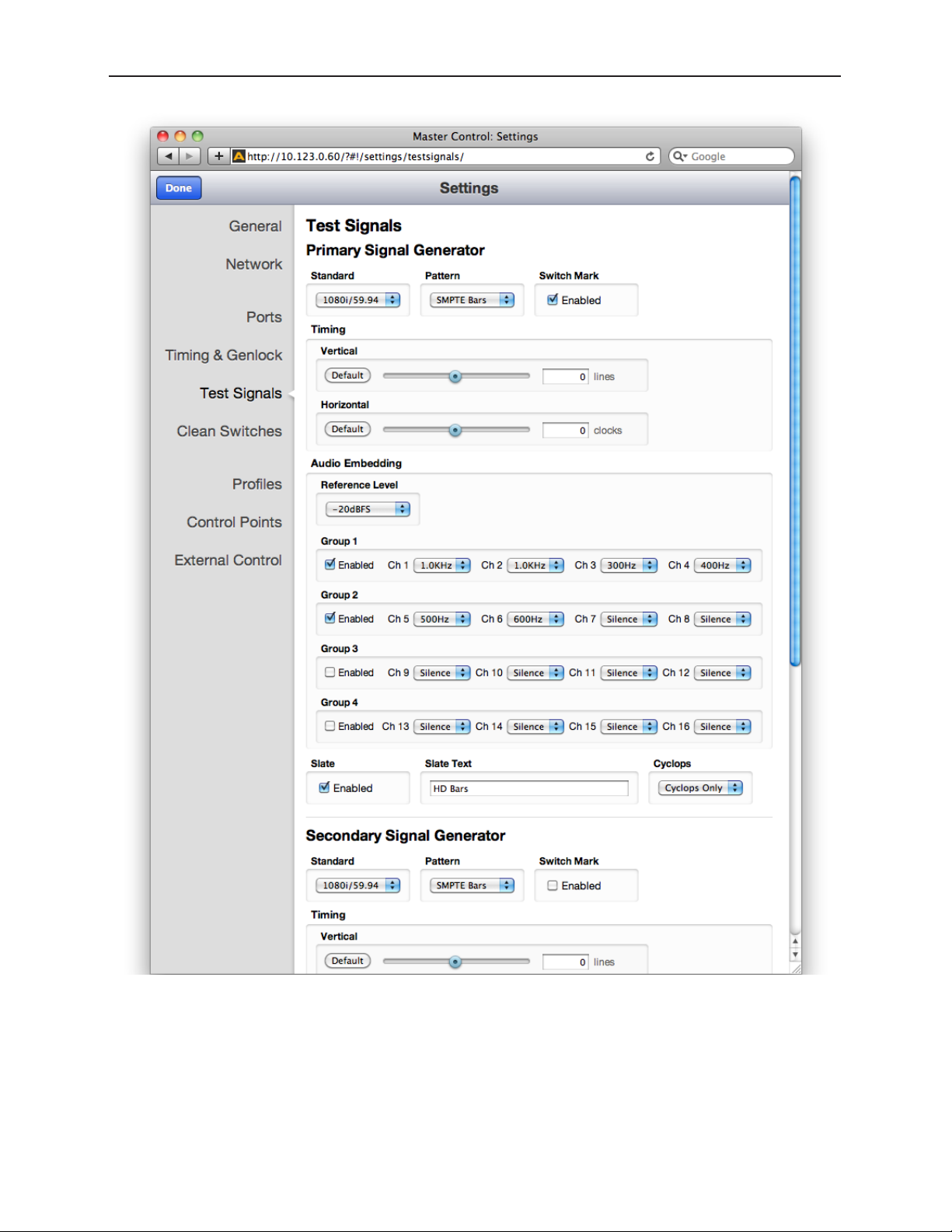Open Secondary generator Pattern dropdown
952x1232 pixels.
(472, 885)
